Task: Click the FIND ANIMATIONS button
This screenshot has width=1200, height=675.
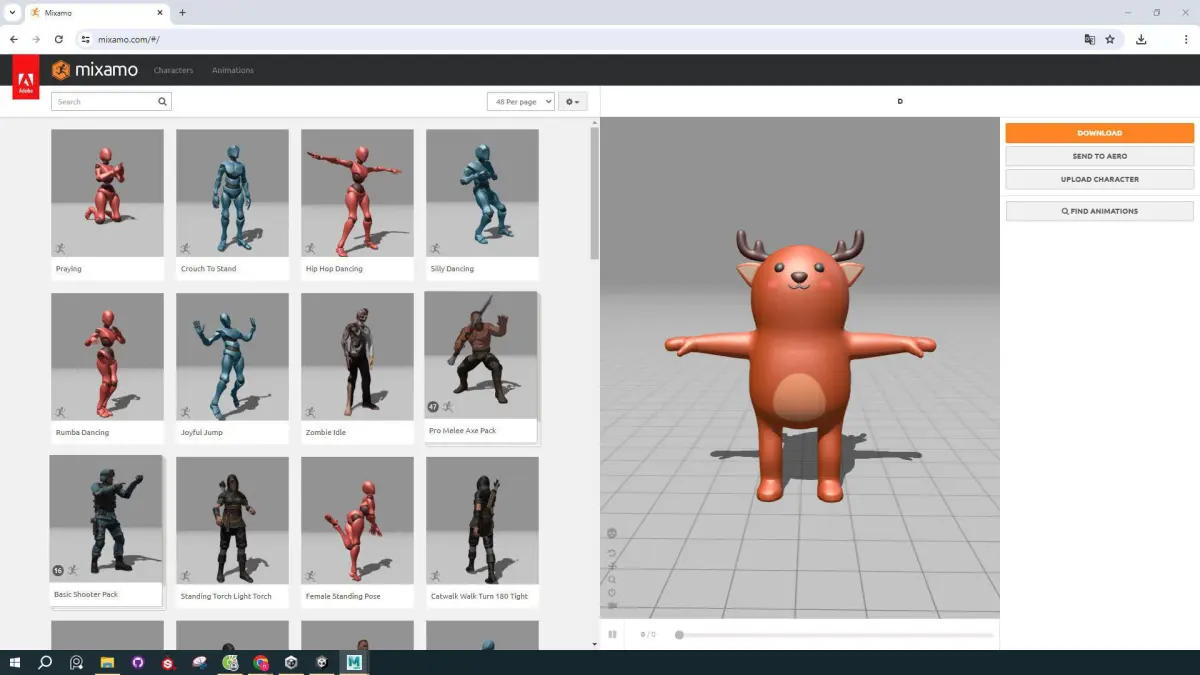Action: click(x=1099, y=211)
